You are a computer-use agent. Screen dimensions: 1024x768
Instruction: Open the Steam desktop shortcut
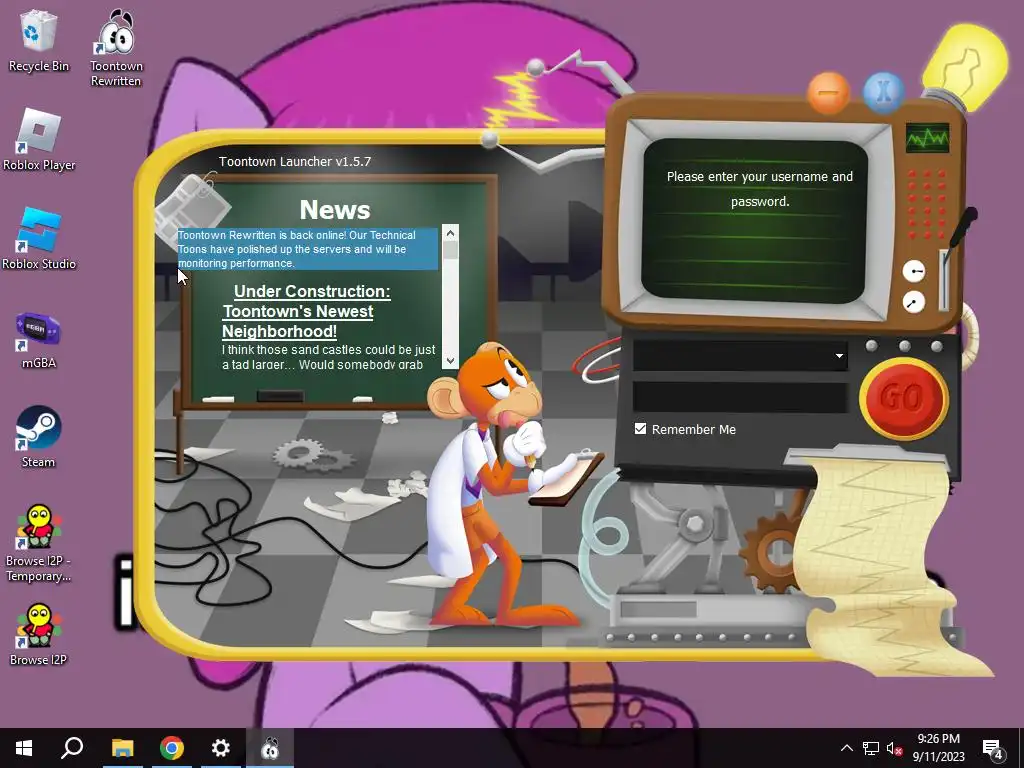39,436
